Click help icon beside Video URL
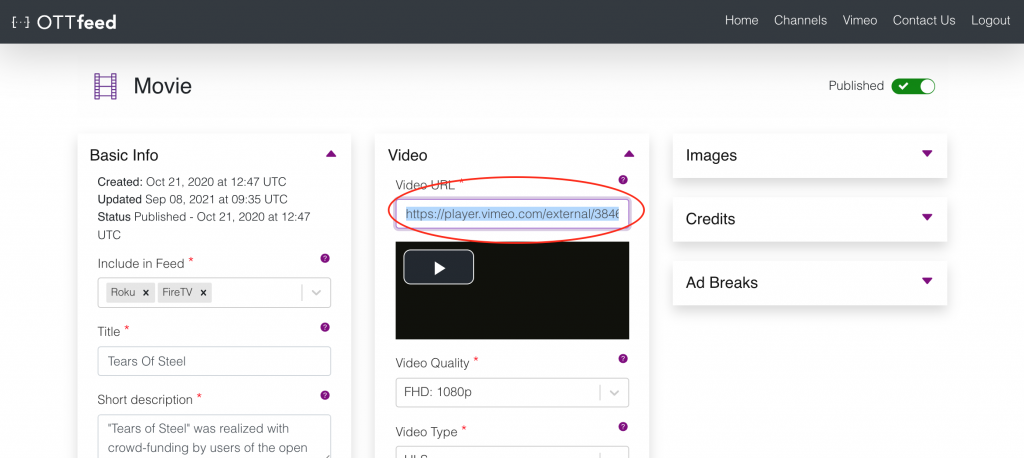 click(x=623, y=180)
